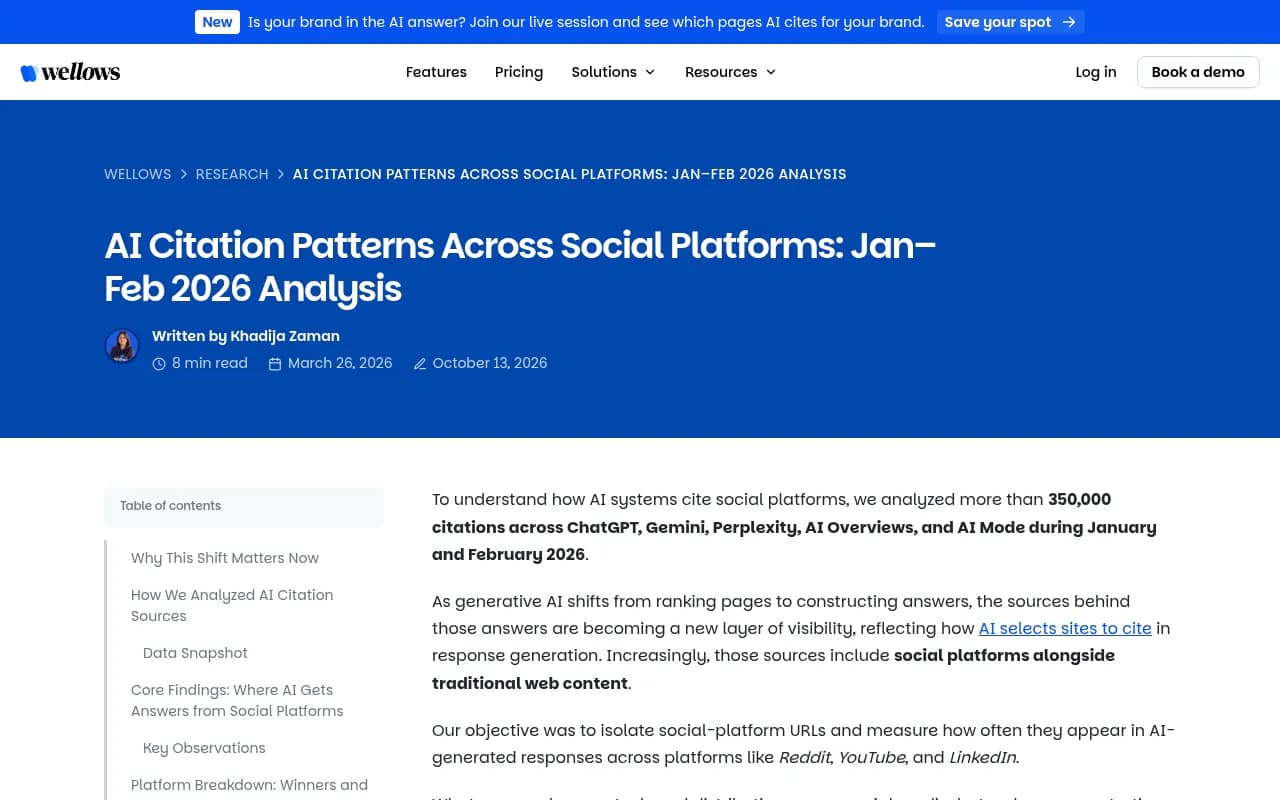
Task: Click the banner text about live session
Action: [x=586, y=22]
